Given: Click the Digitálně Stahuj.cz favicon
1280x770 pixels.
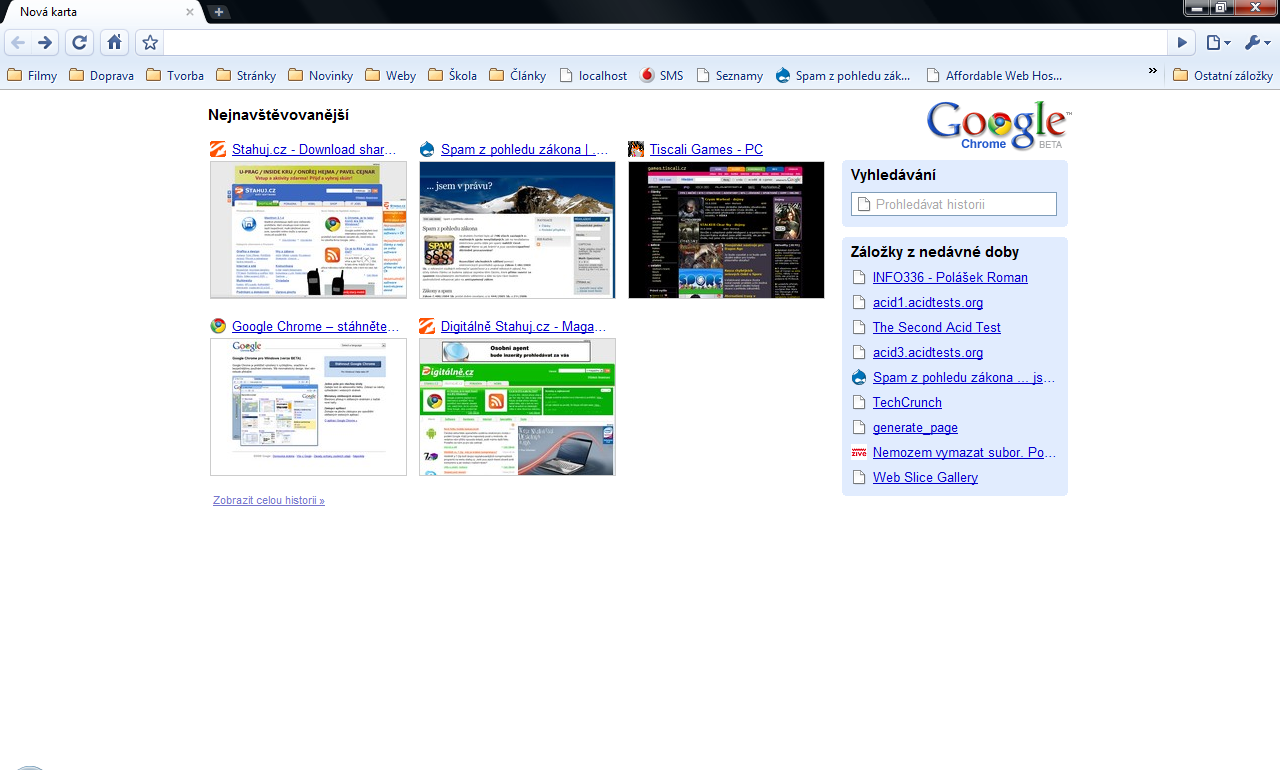Looking at the screenshot, I should point(427,326).
